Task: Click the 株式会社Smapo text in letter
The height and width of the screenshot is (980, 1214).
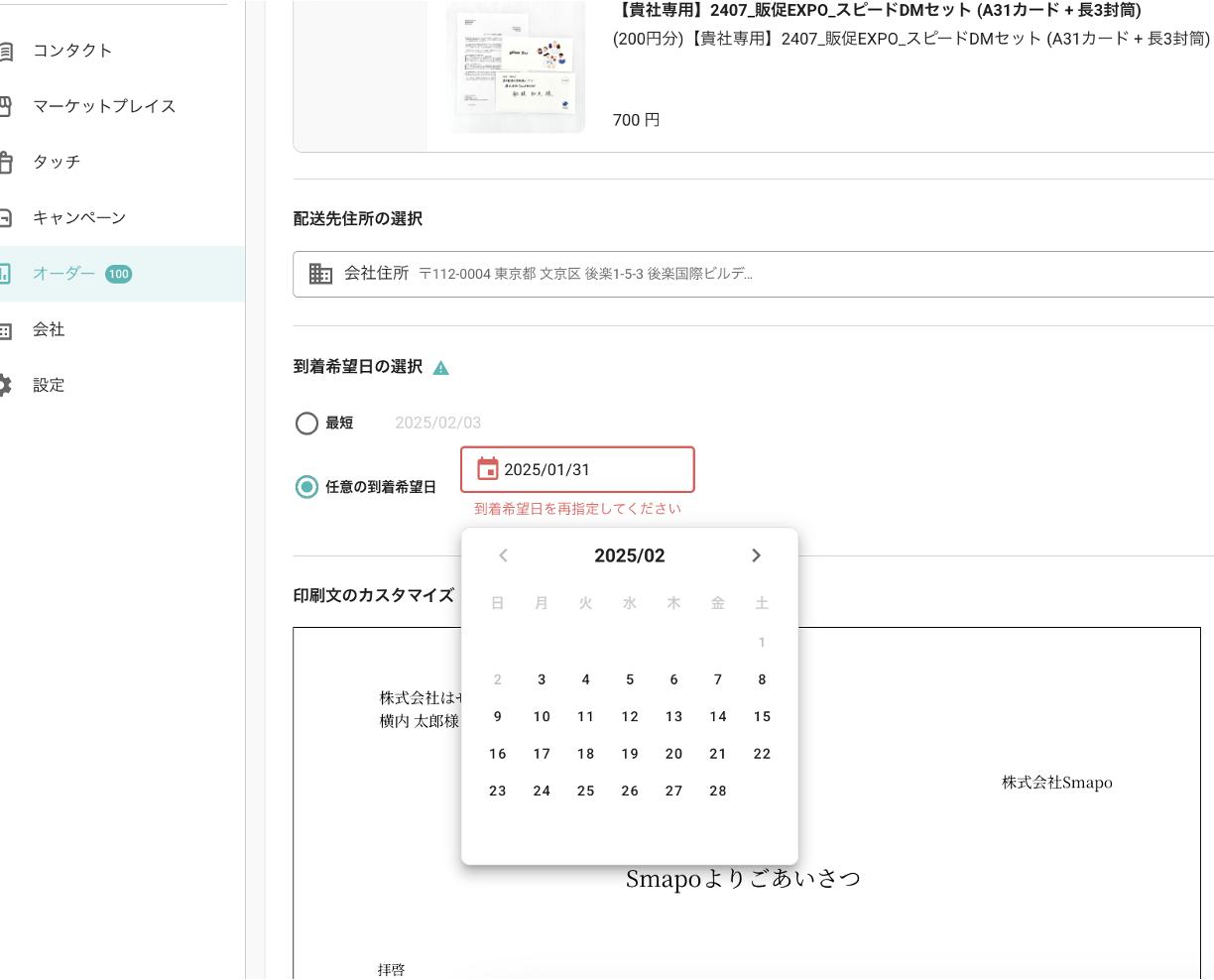Action: pyautogui.click(x=1057, y=783)
